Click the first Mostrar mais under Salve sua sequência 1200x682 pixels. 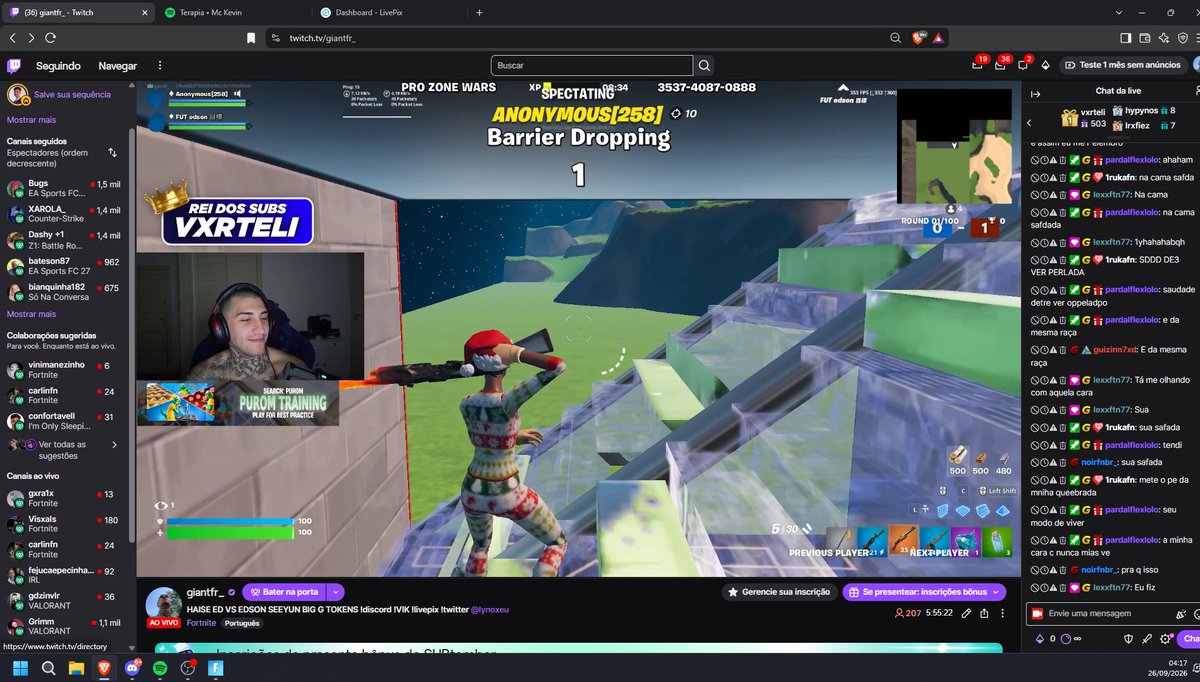click(x=31, y=120)
